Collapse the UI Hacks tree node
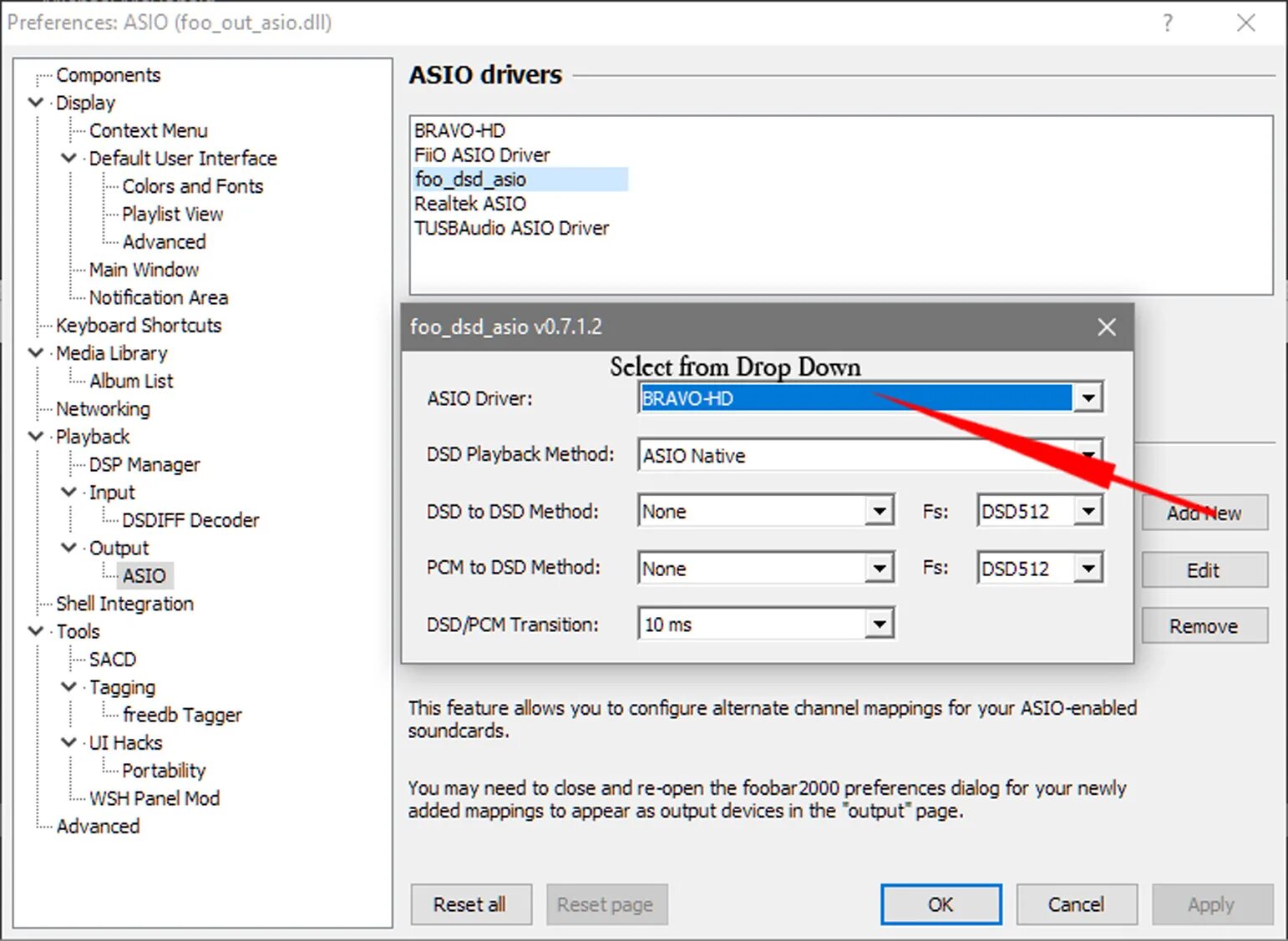1288x941 pixels. tap(69, 742)
